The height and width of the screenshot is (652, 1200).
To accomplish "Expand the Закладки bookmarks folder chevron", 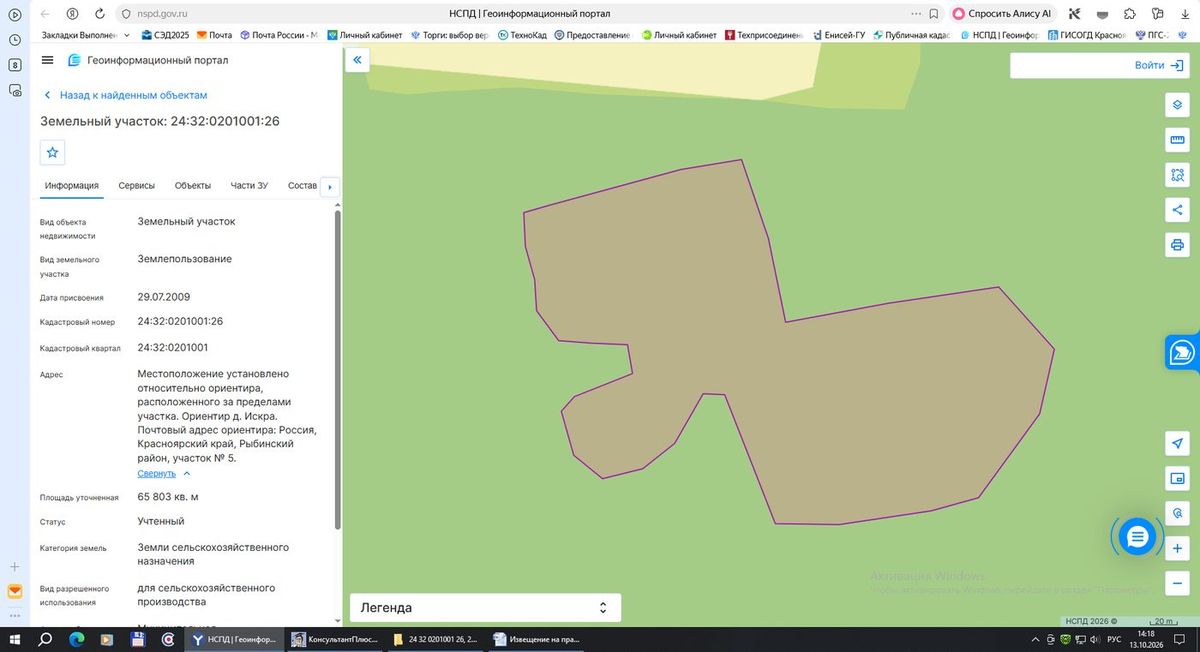I will pyautogui.click(x=128, y=35).
